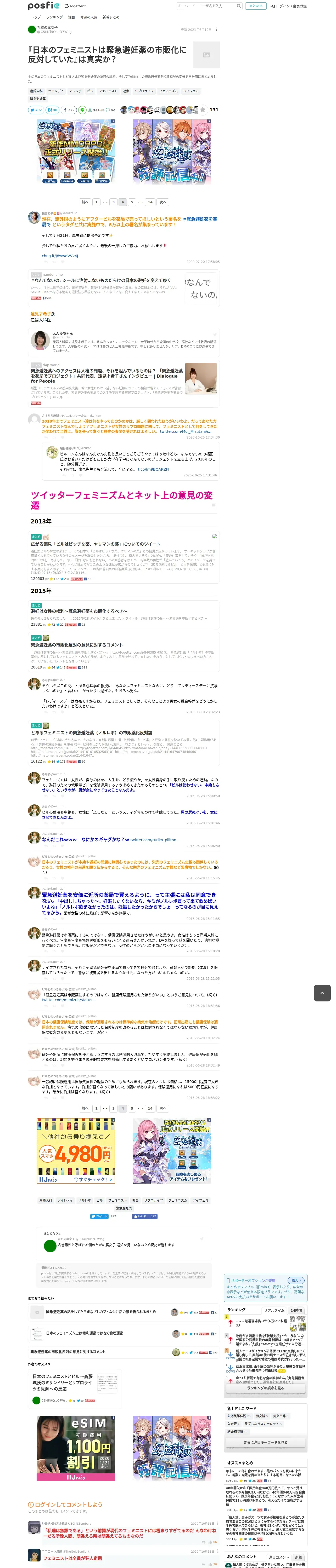336x1568 pixels.
Task: Open author ただの腐女子 green avatar
Action: click(32, 29)
